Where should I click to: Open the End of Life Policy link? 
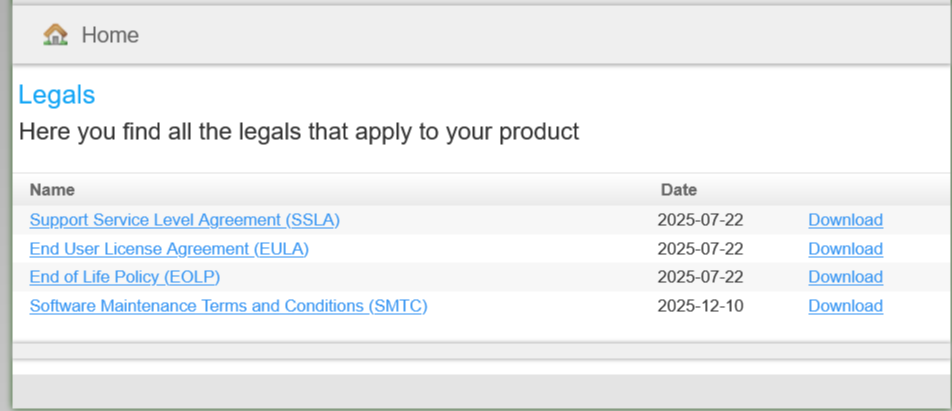125,277
